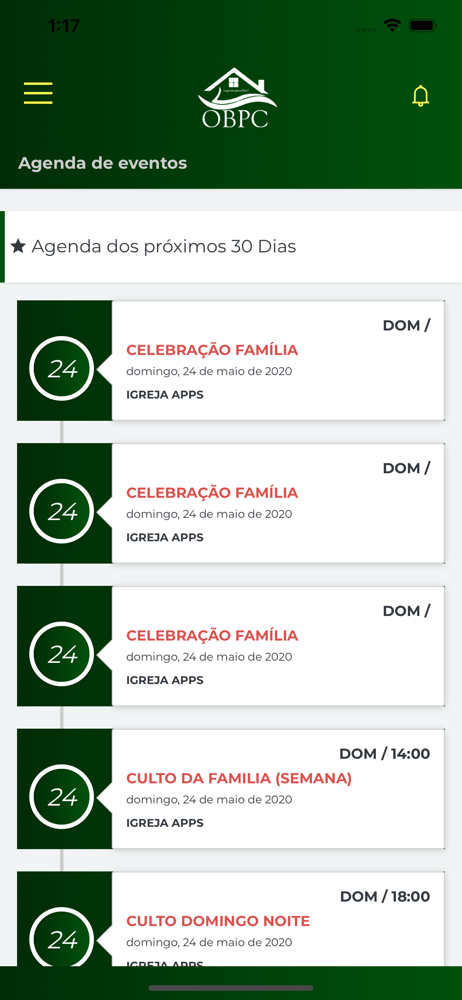Tap the 24 date circle for Culto Domingo Noite
Viewport: 462px width, 1000px height.
(x=62, y=941)
